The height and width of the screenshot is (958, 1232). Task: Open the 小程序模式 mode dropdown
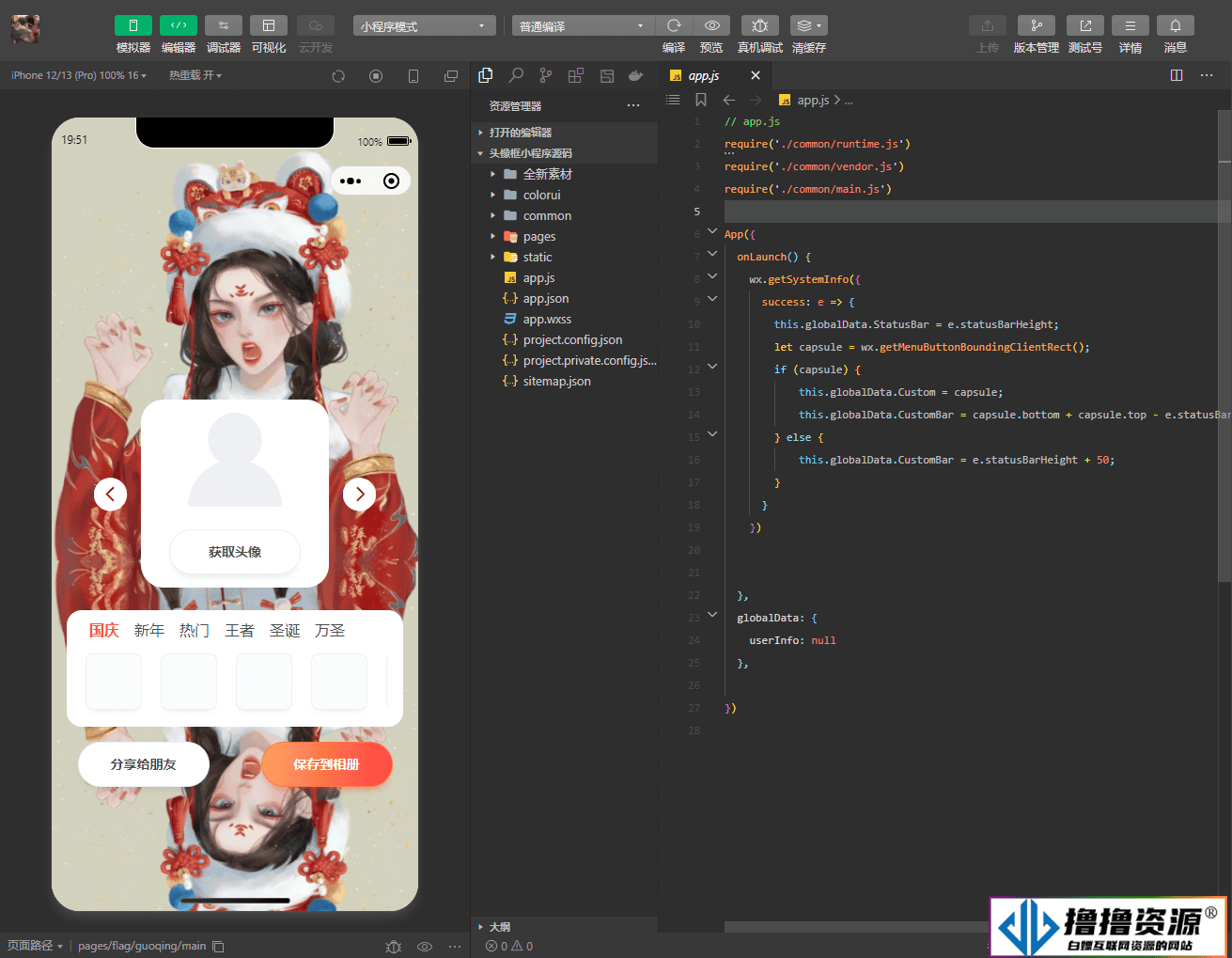tap(425, 26)
